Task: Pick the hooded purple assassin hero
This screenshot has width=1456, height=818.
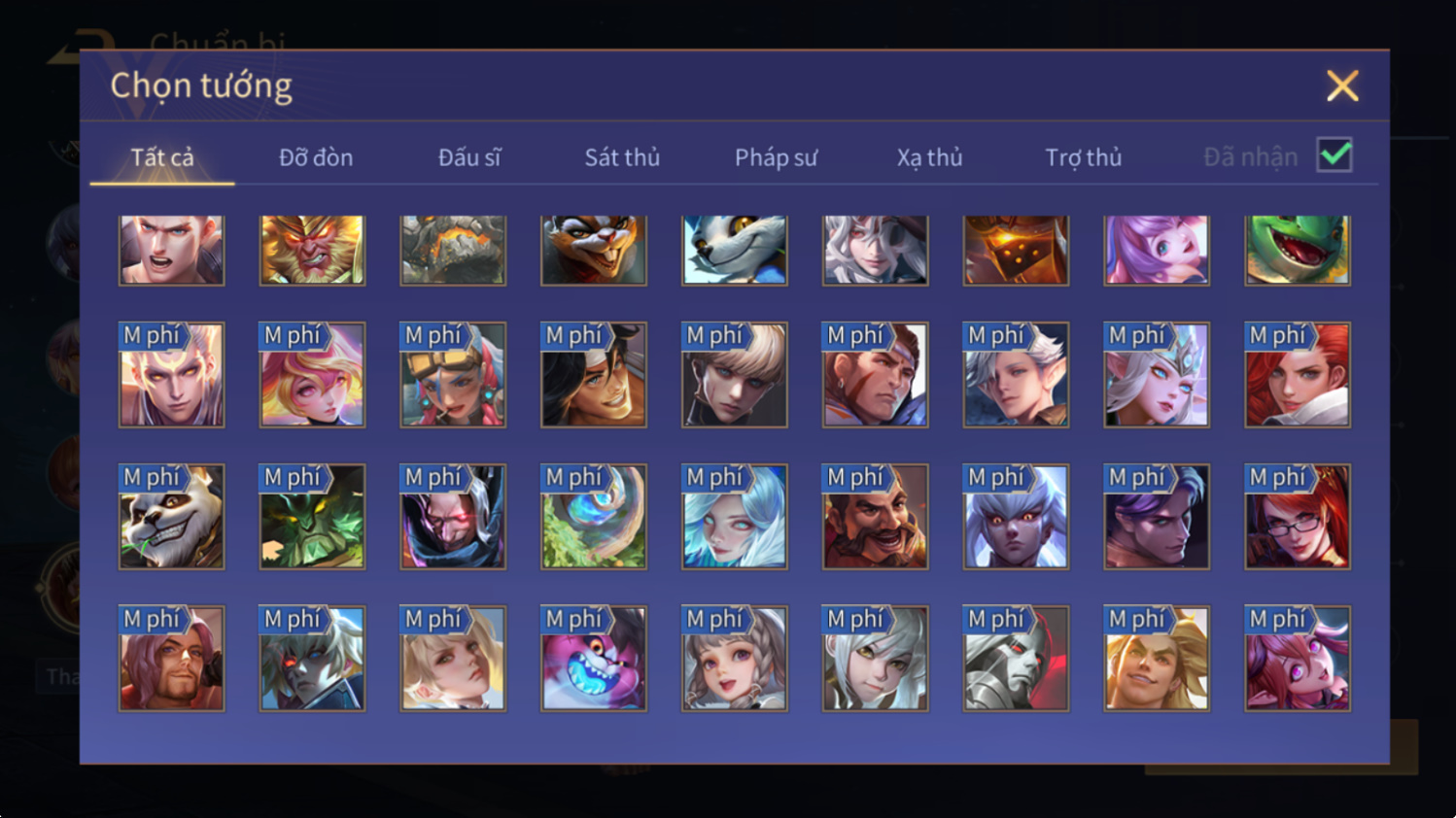Action: (x=453, y=516)
